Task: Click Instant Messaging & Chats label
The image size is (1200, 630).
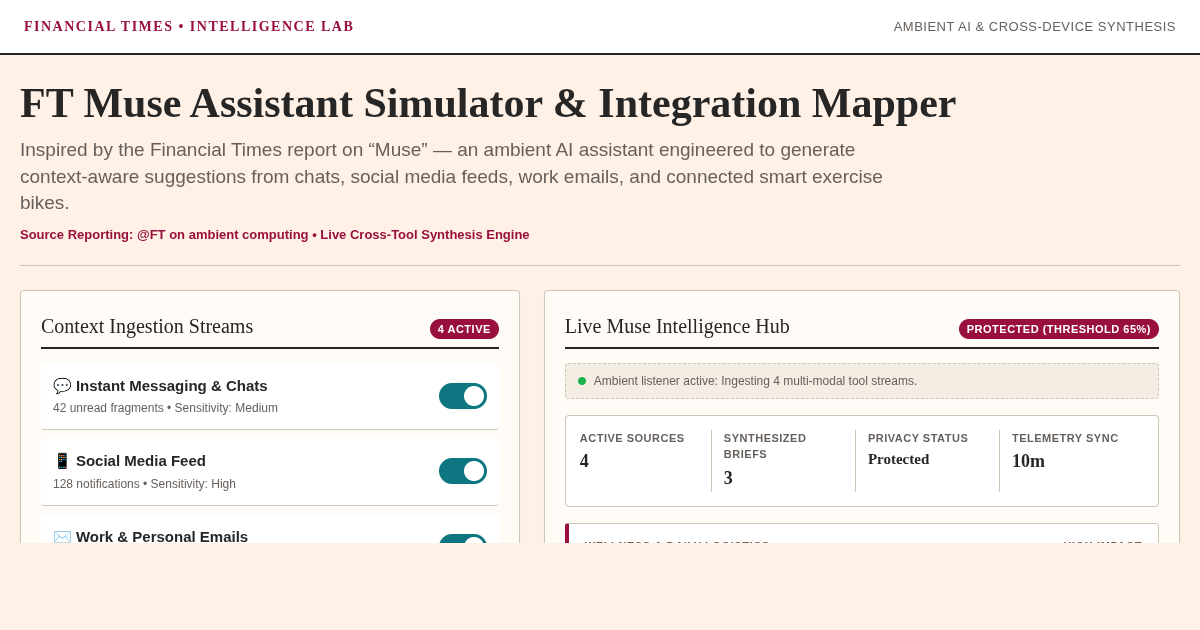Action: (x=172, y=386)
